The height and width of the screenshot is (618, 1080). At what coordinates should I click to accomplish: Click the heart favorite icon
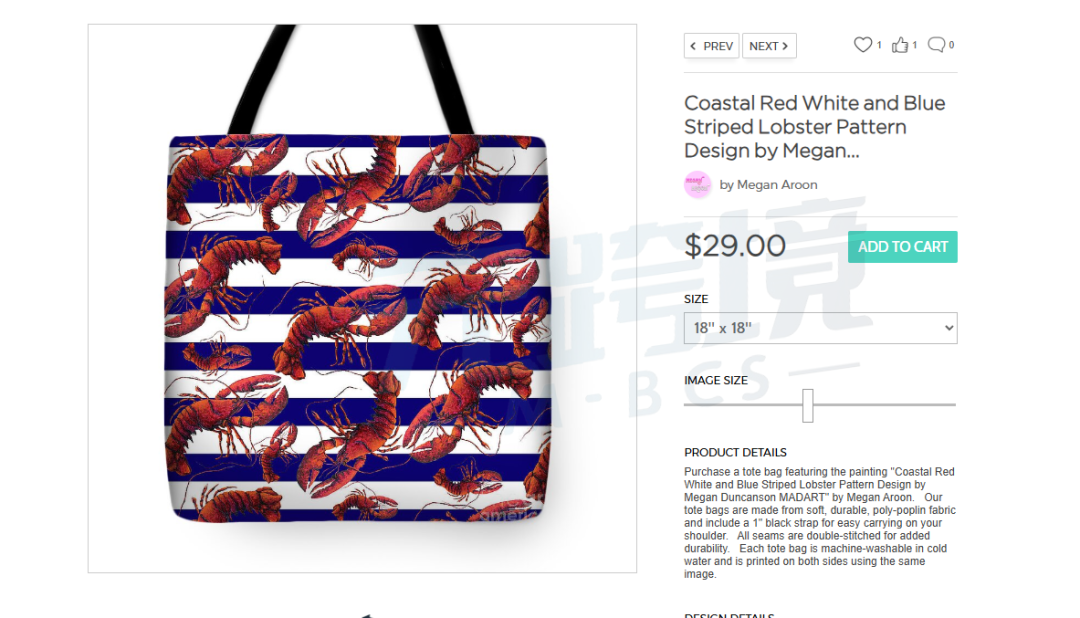tap(862, 45)
